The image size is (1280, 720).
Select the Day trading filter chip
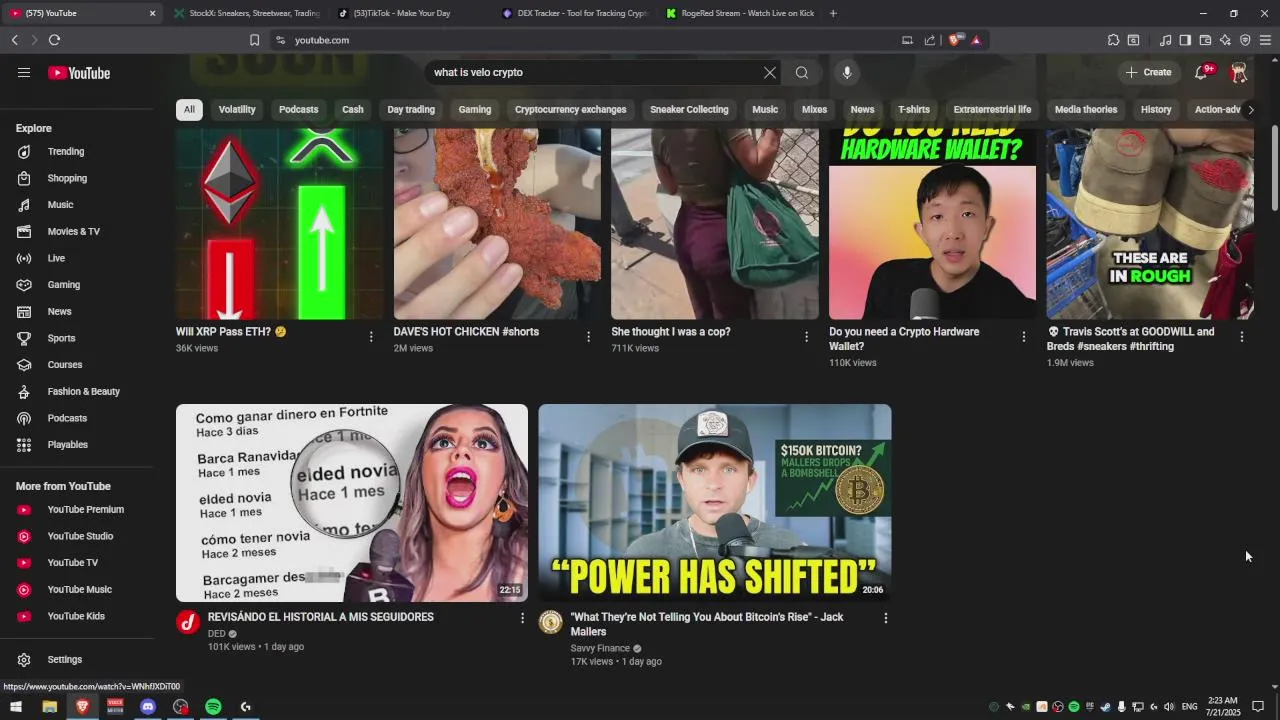(x=411, y=109)
